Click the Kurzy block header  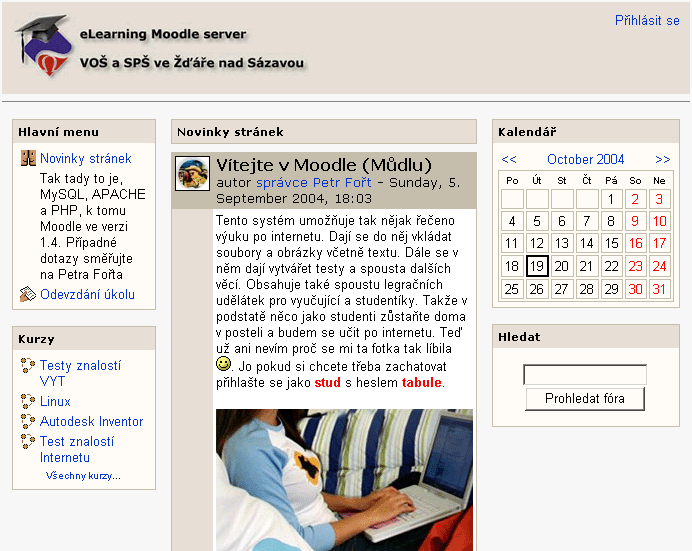coord(84,339)
